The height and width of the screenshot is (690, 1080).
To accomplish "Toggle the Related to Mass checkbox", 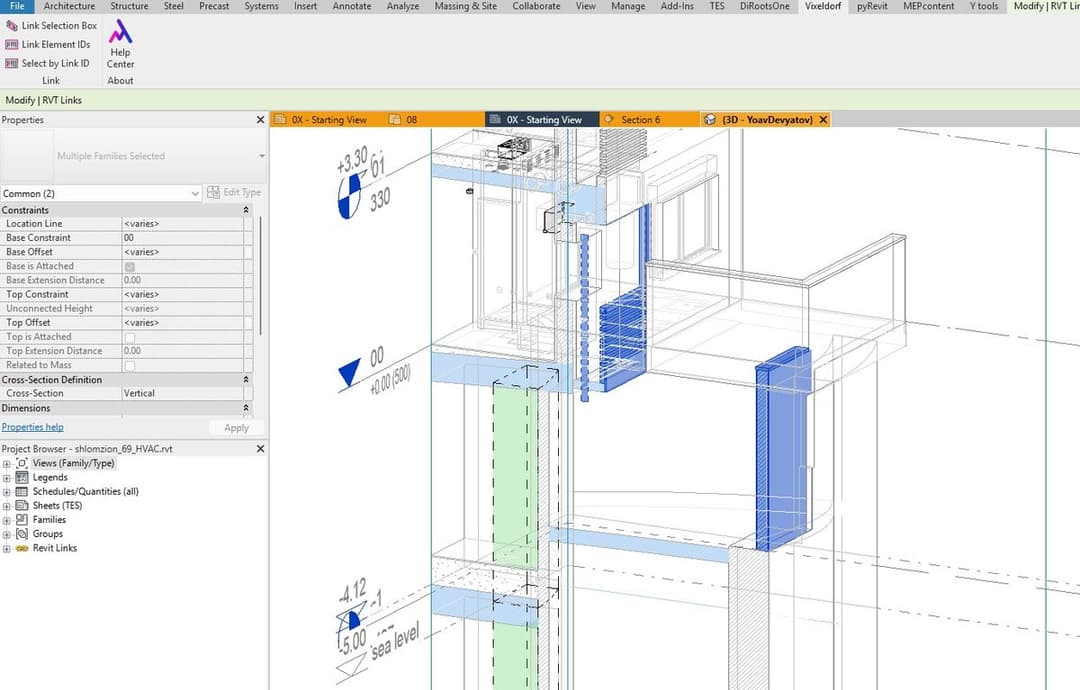I will click(129, 365).
